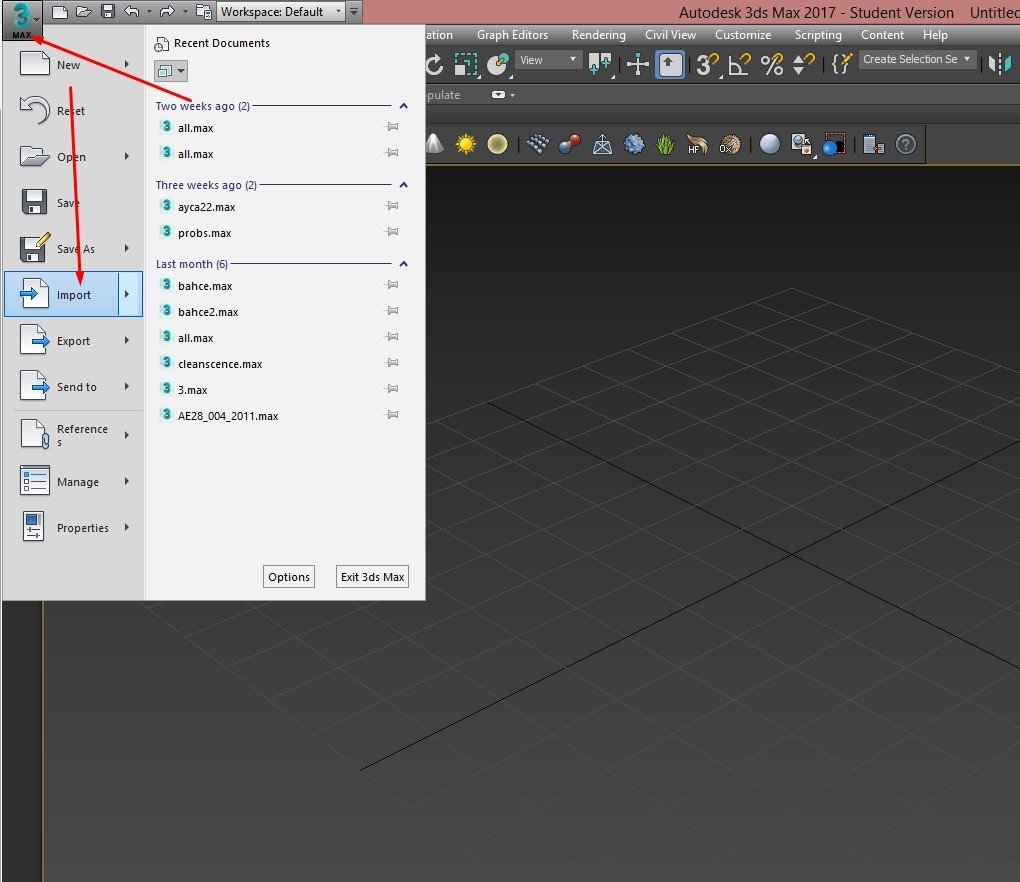Click Undo arrow in quick access toolbar
1020x882 pixels.
131,12
